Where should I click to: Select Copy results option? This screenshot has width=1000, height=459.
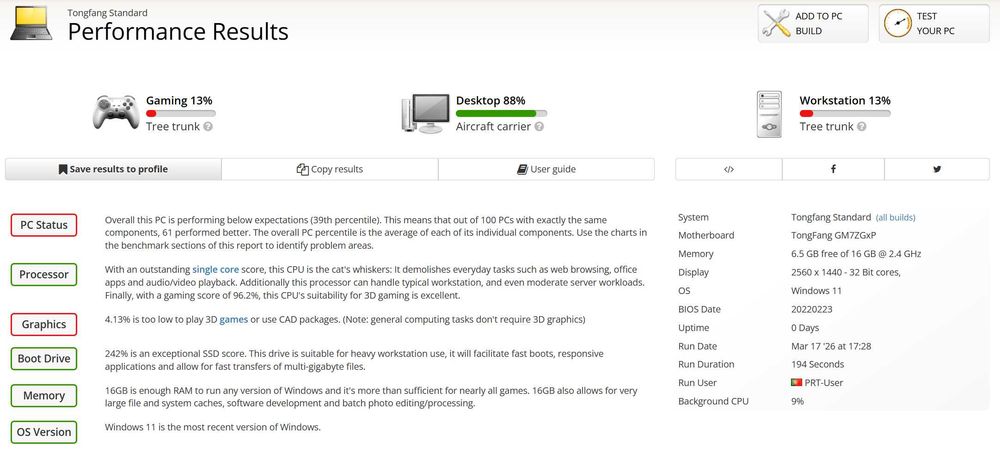pos(330,170)
